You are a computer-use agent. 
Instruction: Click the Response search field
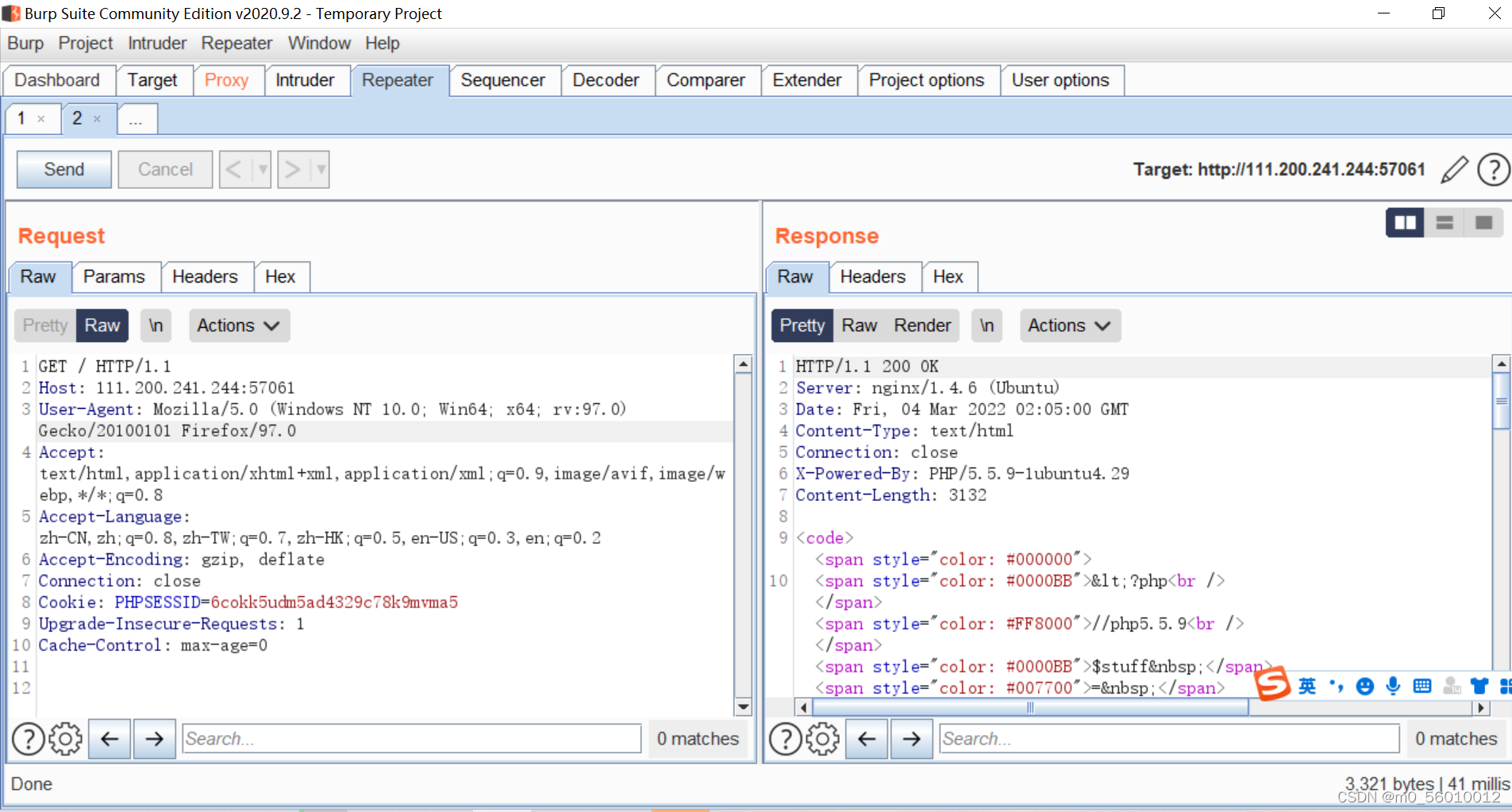pyautogui.click(x=1168, y=739)
